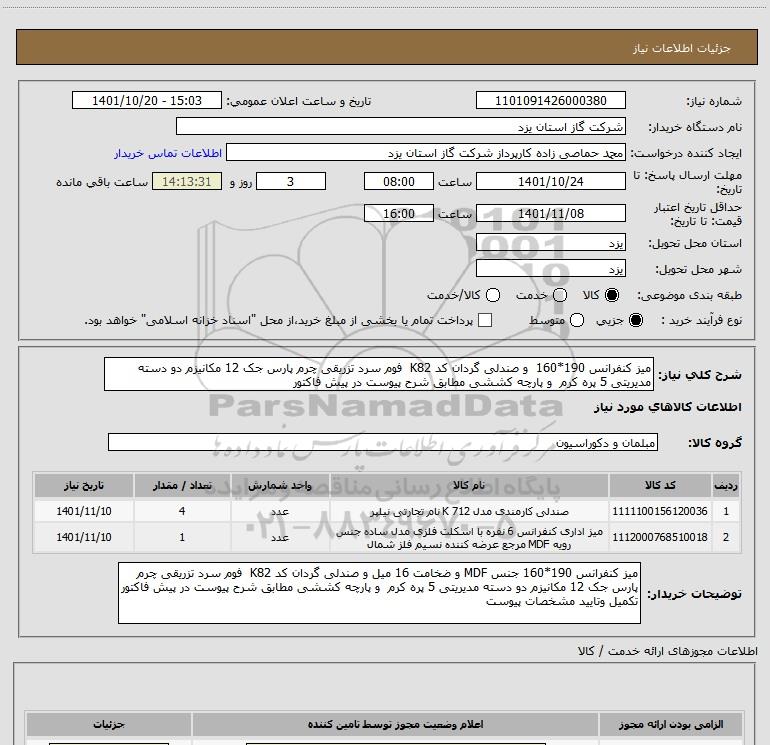
Task: Click the need date 1401/11/10 in row 1
Action: point(83,511)
